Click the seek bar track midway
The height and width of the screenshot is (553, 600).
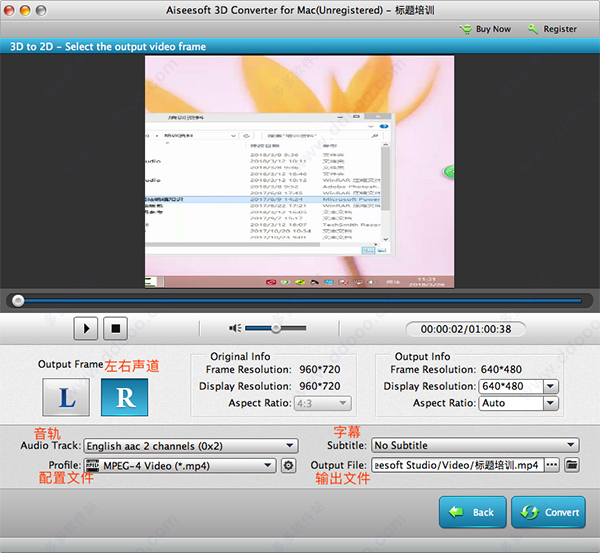300,301
